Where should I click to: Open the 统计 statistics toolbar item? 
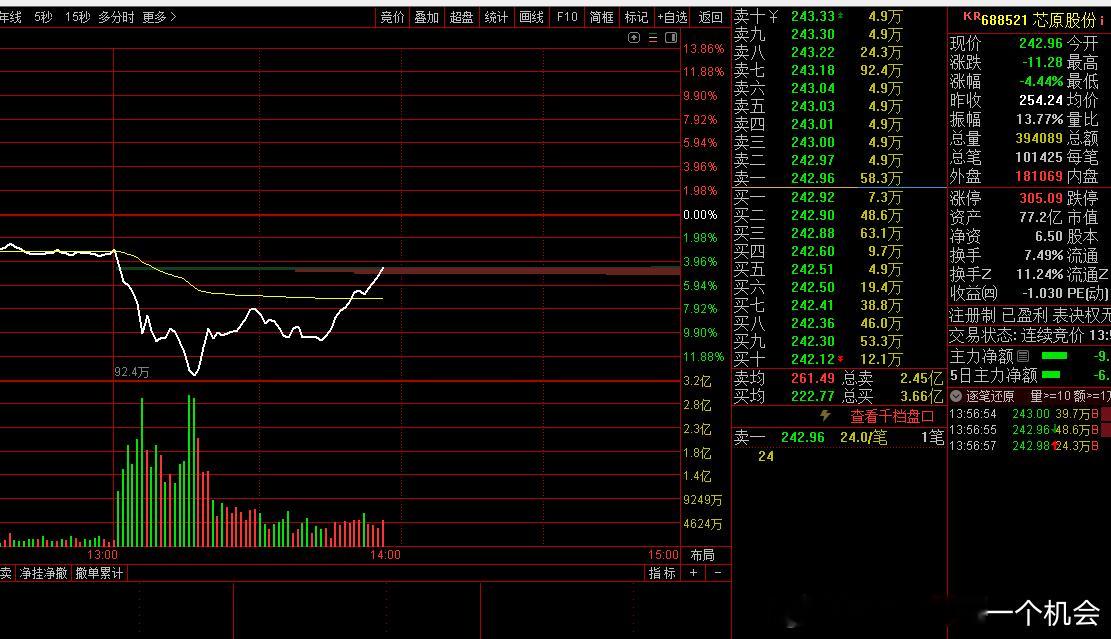point(496,17)
